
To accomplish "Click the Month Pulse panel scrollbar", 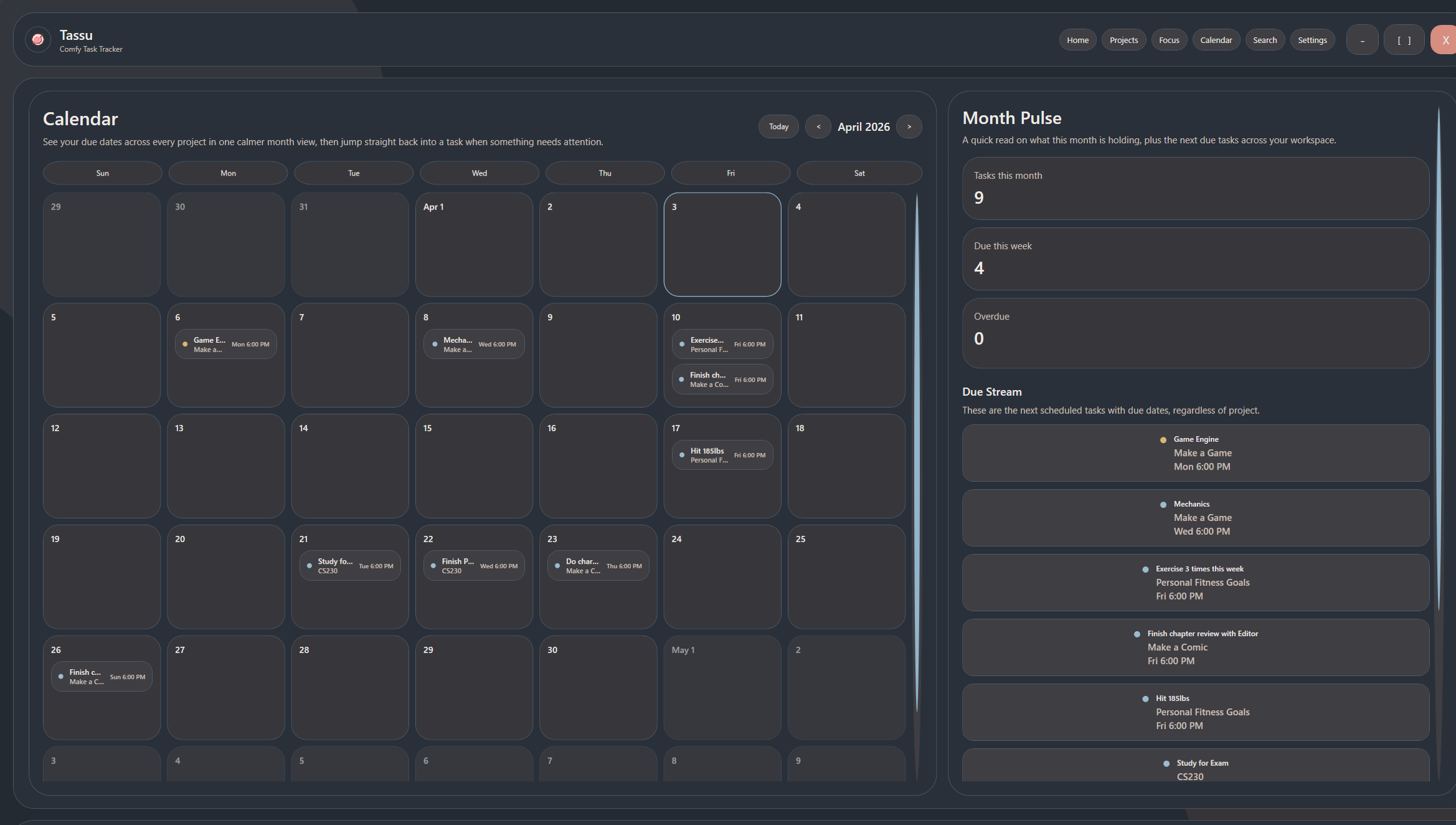I will pos(1439,358).
